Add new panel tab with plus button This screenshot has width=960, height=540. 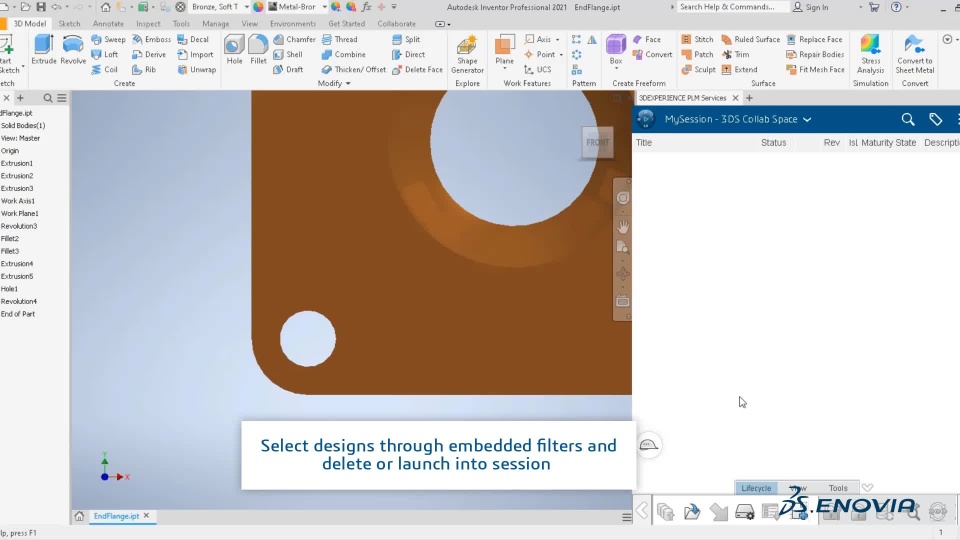[x=749, y=98]
